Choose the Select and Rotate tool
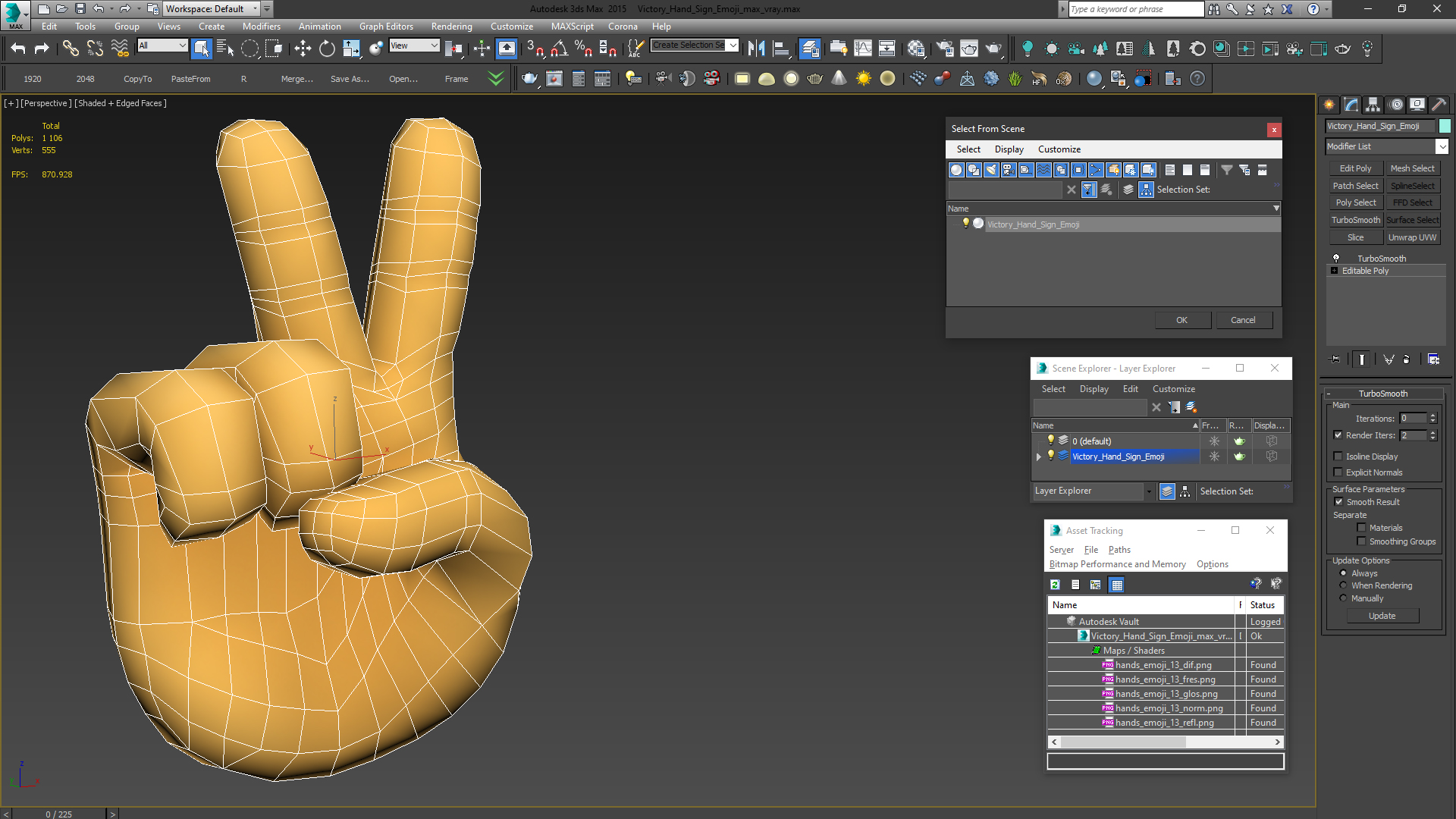1456x819 pixels. click(327, 49)
